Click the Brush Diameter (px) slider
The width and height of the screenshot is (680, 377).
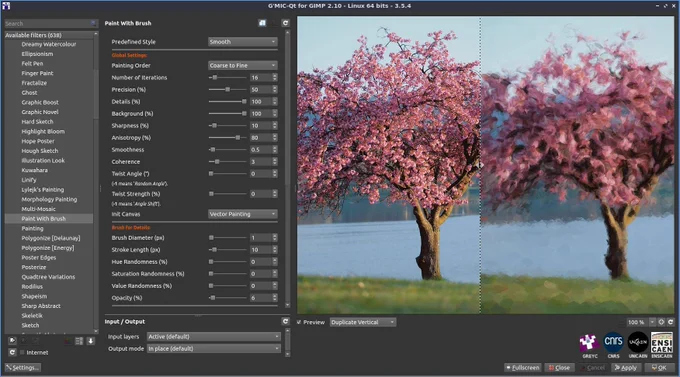click(x=228, y=238)
